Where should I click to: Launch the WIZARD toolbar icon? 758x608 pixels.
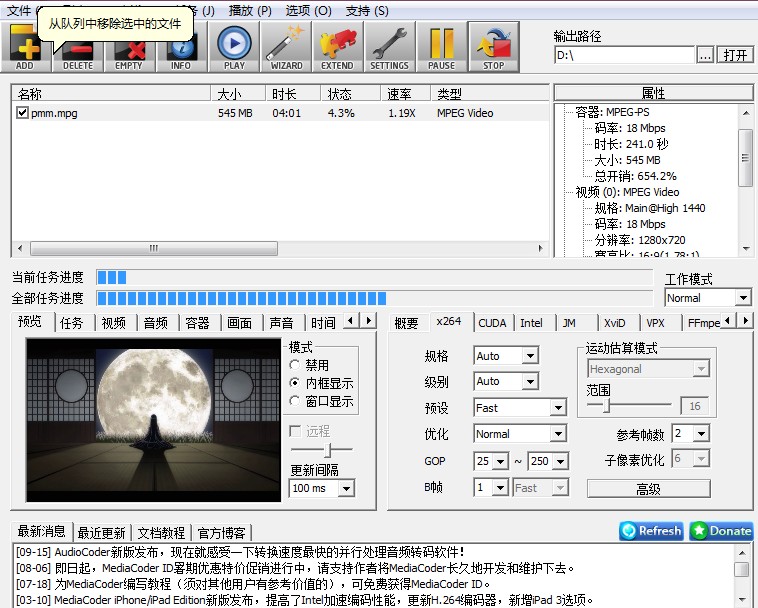point(286,47)
